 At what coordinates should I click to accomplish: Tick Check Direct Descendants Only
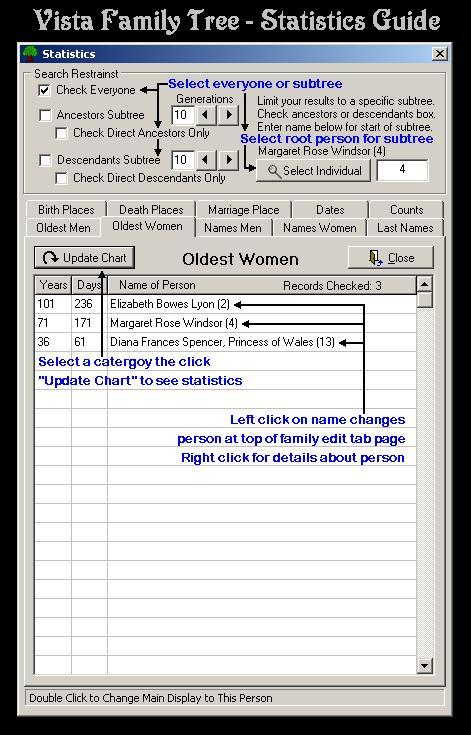(61, 178)
